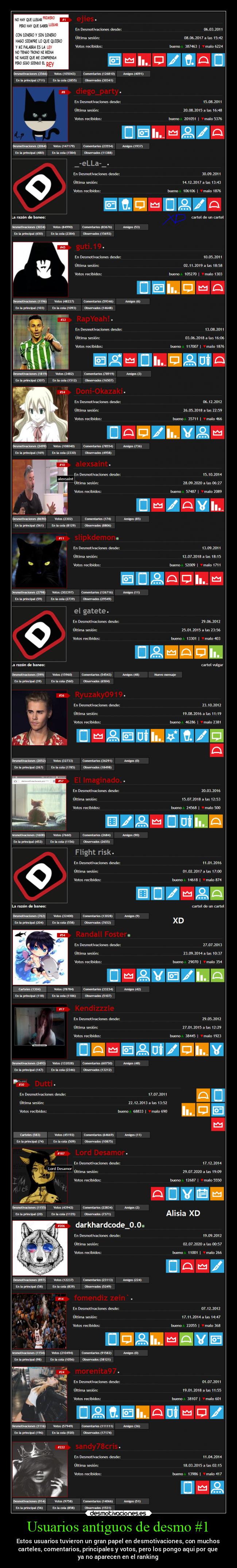Click the darkhardcode_0.0 profile name
This screenshot has width=237, height=1568.
pyautogui.click(x=108, y=1225)
